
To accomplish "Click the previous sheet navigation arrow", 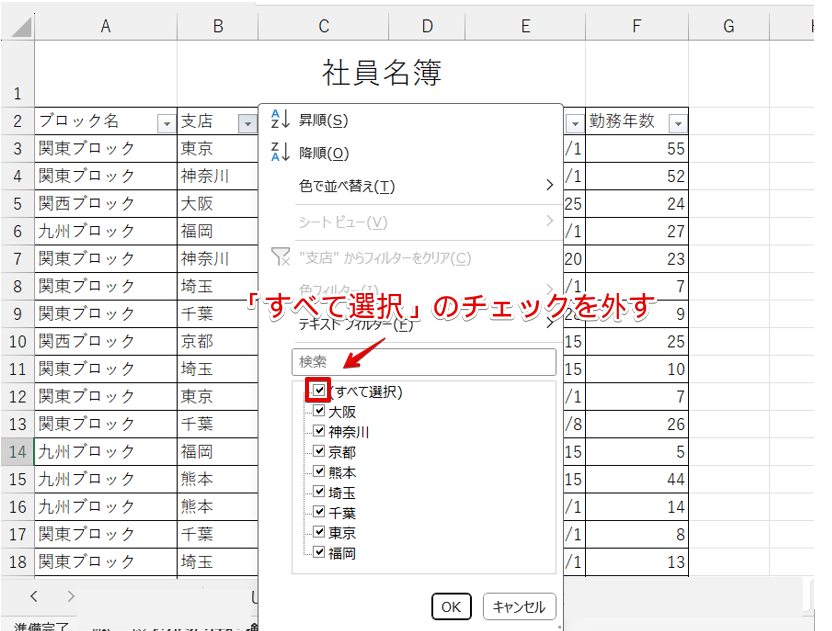I will [34, 596].
